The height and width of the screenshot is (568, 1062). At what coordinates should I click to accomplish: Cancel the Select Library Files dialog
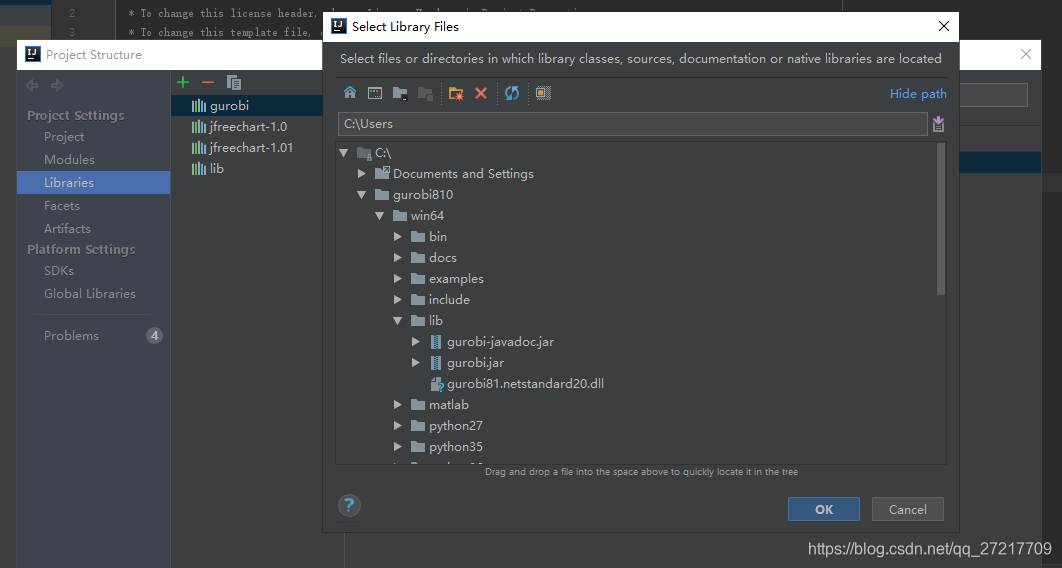click(908, 509)
